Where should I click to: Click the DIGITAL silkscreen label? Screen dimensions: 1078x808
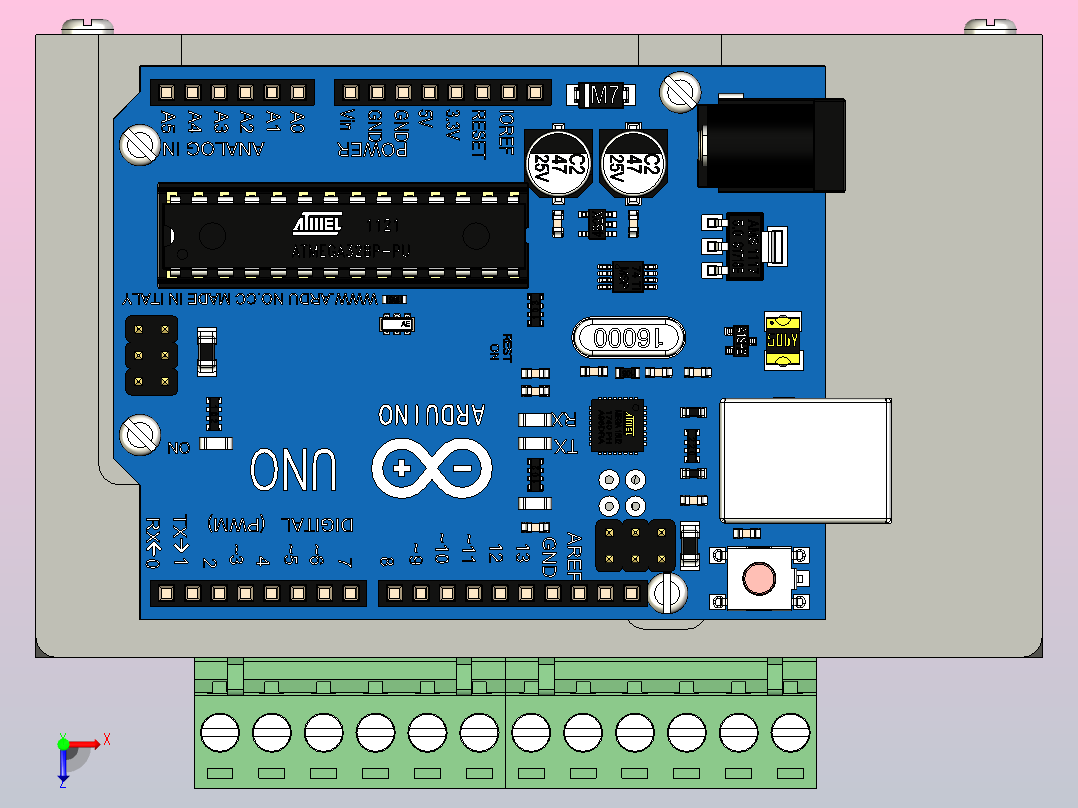317,525
